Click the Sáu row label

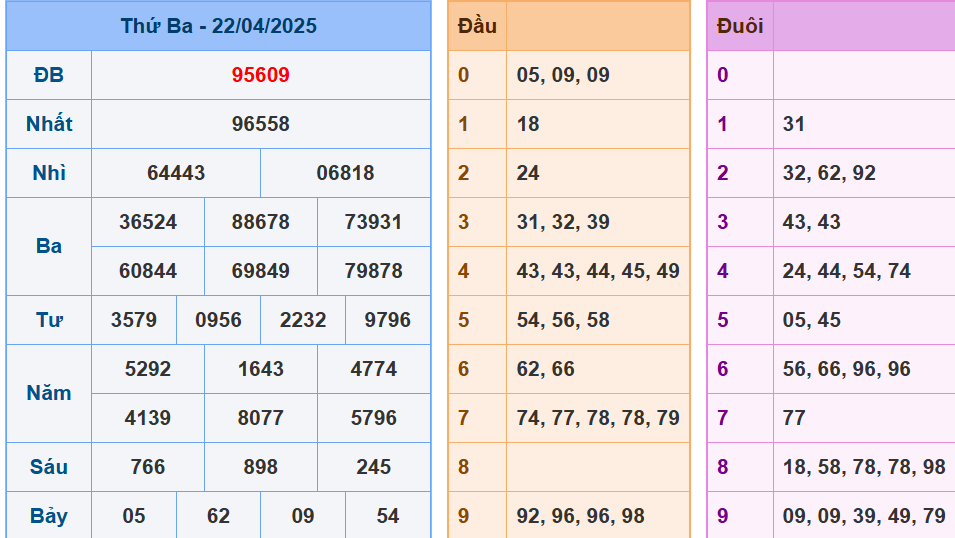coord(49,467)
